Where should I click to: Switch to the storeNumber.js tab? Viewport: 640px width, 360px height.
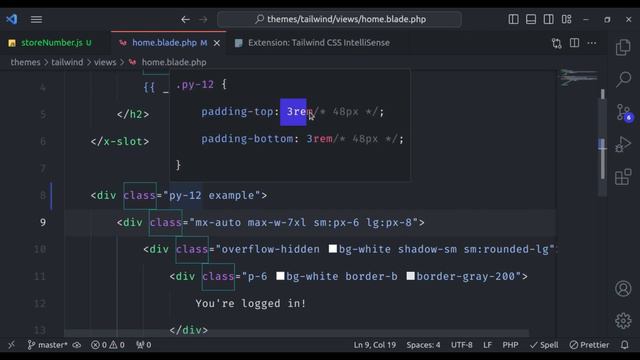[x=52, y=42]
